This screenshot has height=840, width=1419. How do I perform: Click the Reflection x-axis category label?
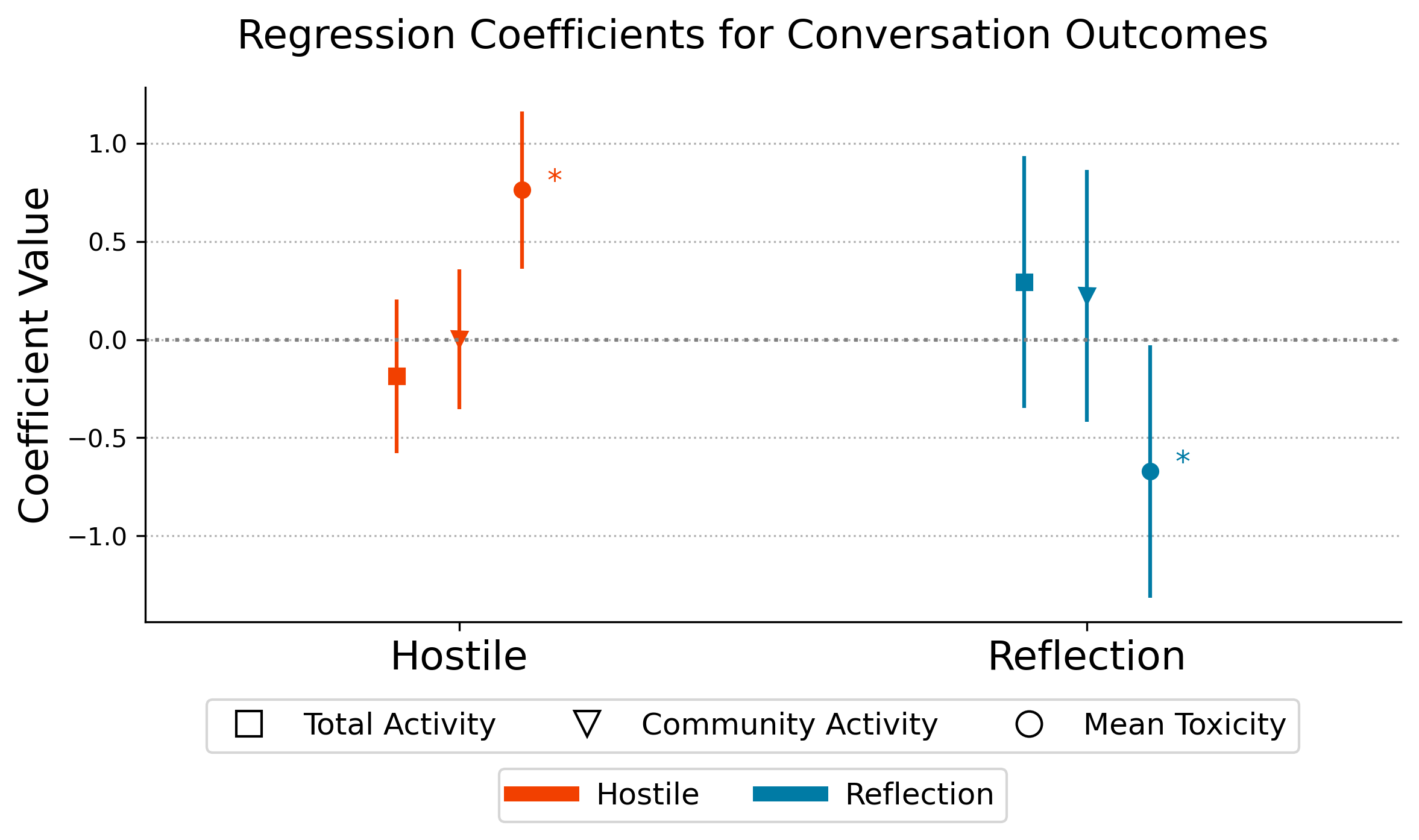[x=1086, y=656]
